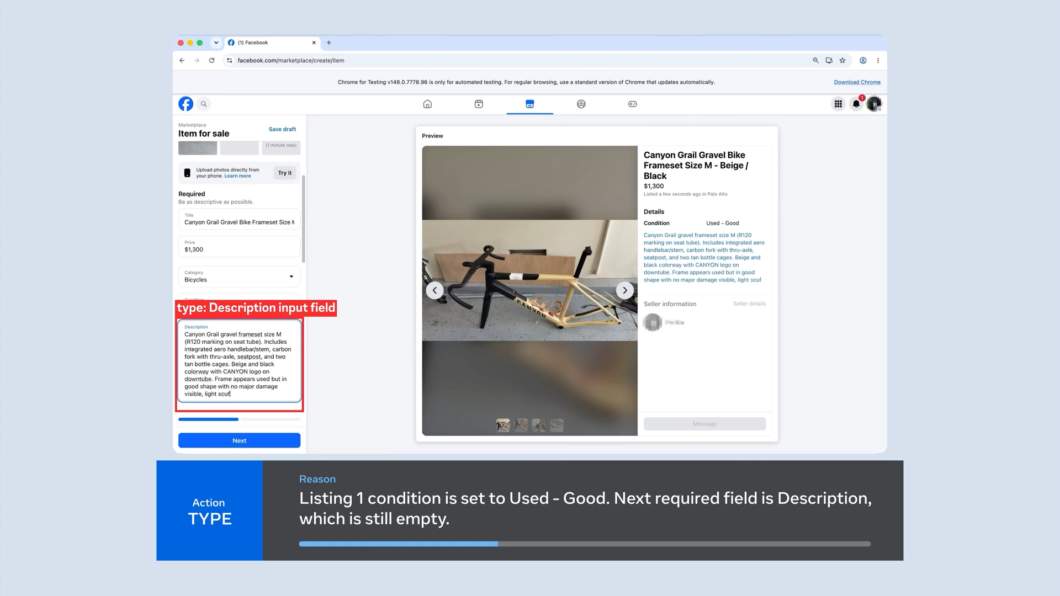Bookmark this page with the star icon
Viewport: 1060px width, 596px height.
click(x=842, y=60)
